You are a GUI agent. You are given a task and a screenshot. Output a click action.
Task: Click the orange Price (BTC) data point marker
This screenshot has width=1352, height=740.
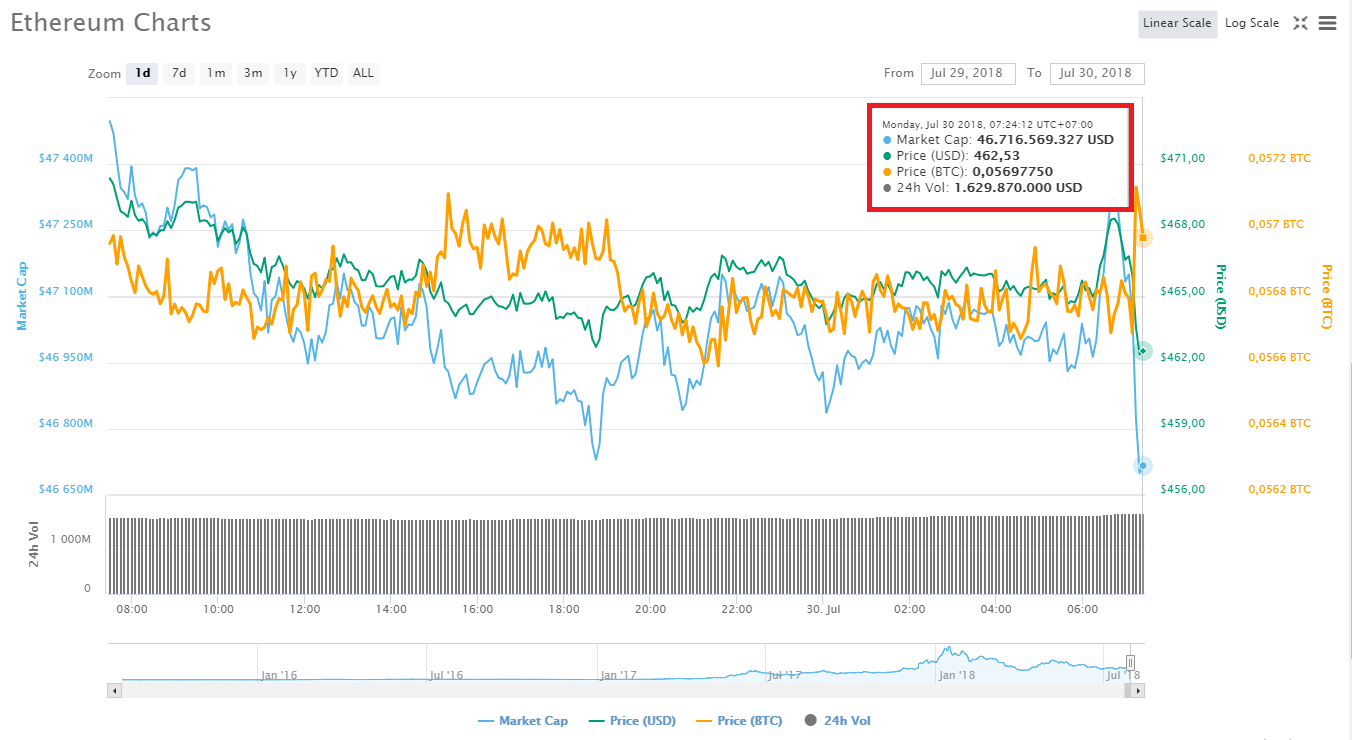tap(1143, 237)
